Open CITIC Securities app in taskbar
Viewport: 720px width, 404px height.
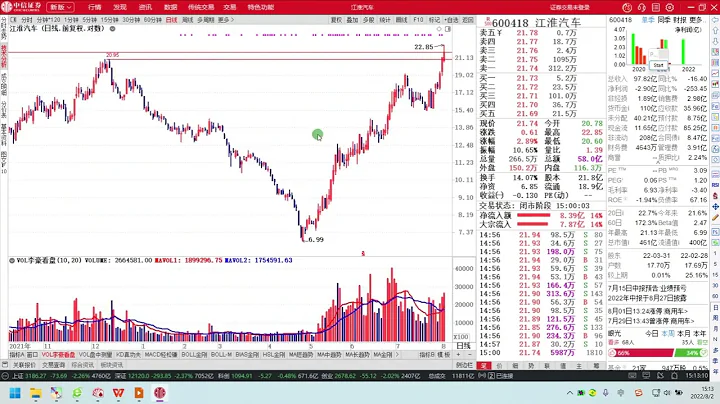[159, 393]
